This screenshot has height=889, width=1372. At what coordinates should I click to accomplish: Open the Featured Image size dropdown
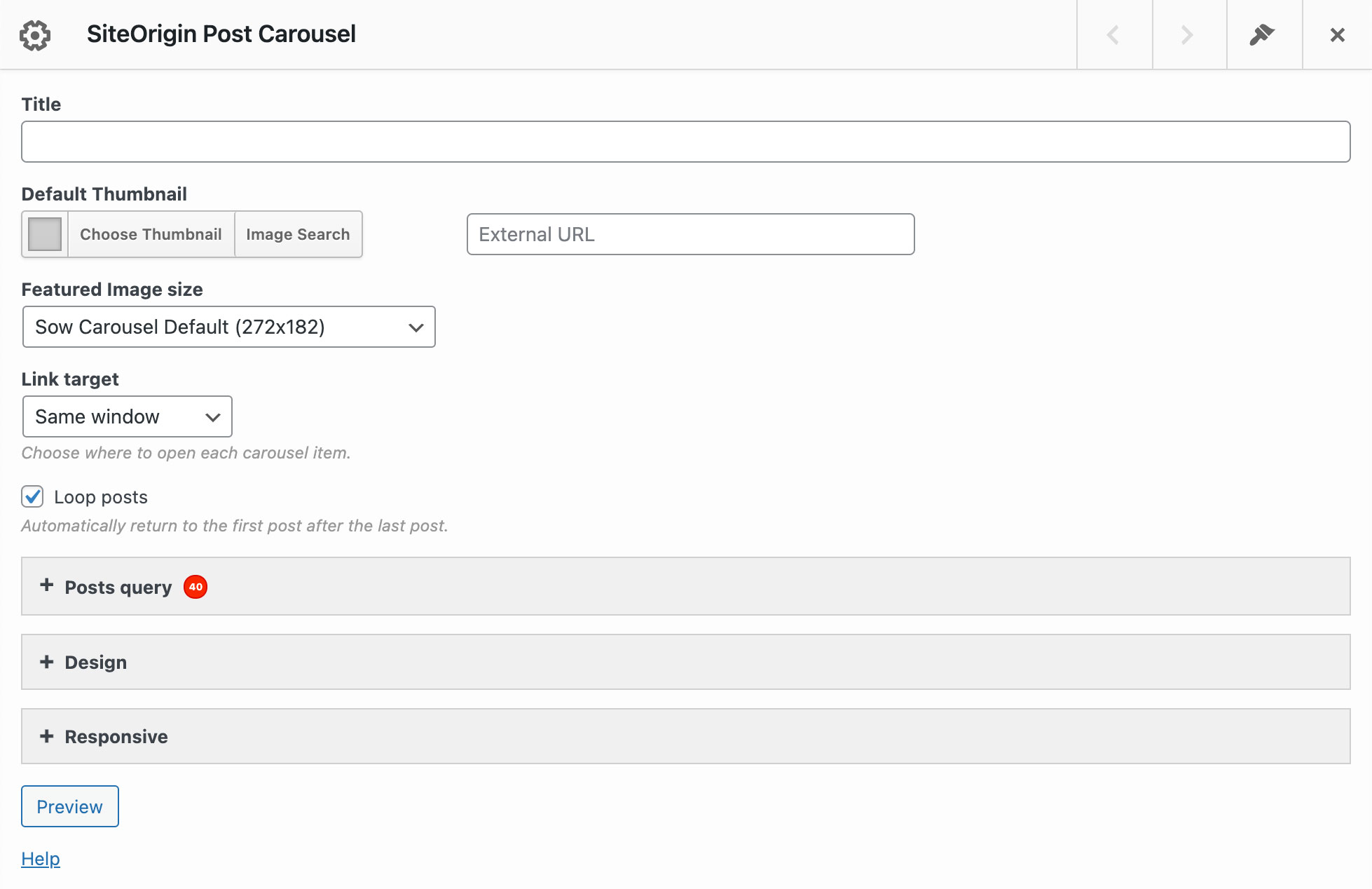(228, 327)
